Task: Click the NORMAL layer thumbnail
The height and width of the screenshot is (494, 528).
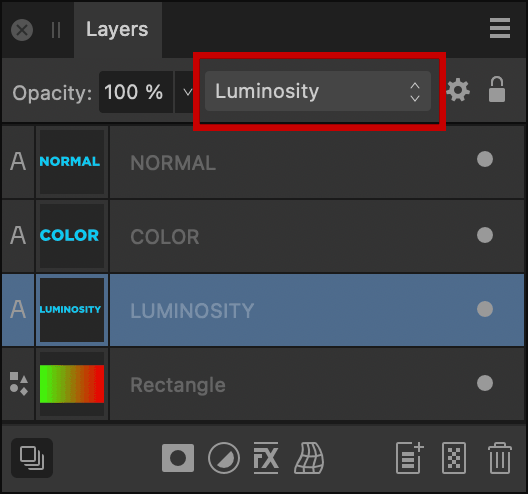Action: click(x=72, y=162)
